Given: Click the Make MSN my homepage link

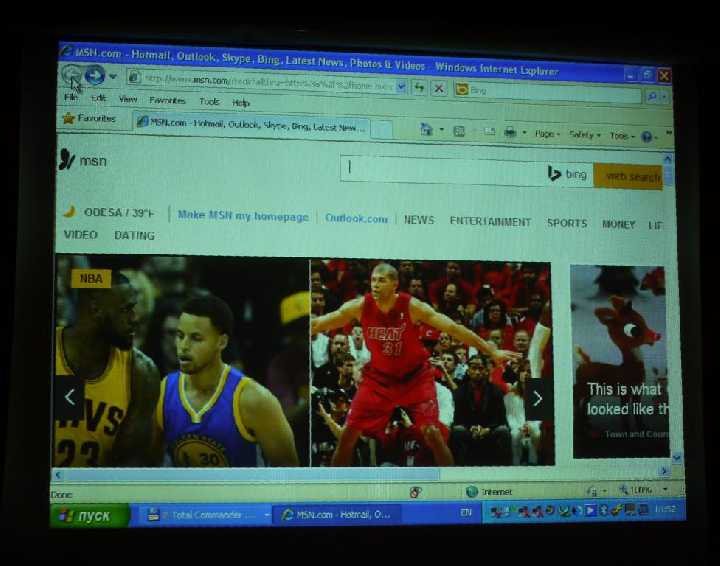Looking at the screenshot, I should click(x=243, y=216).
